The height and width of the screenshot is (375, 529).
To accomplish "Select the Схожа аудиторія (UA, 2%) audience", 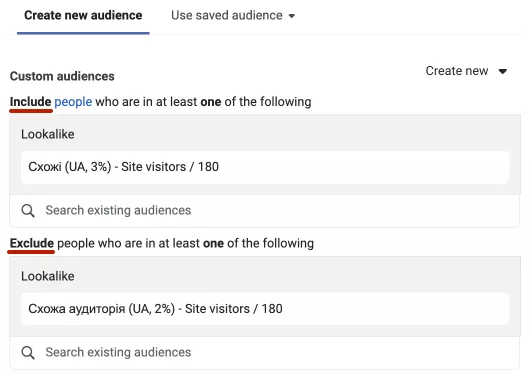I will click(x=265, y=309).
